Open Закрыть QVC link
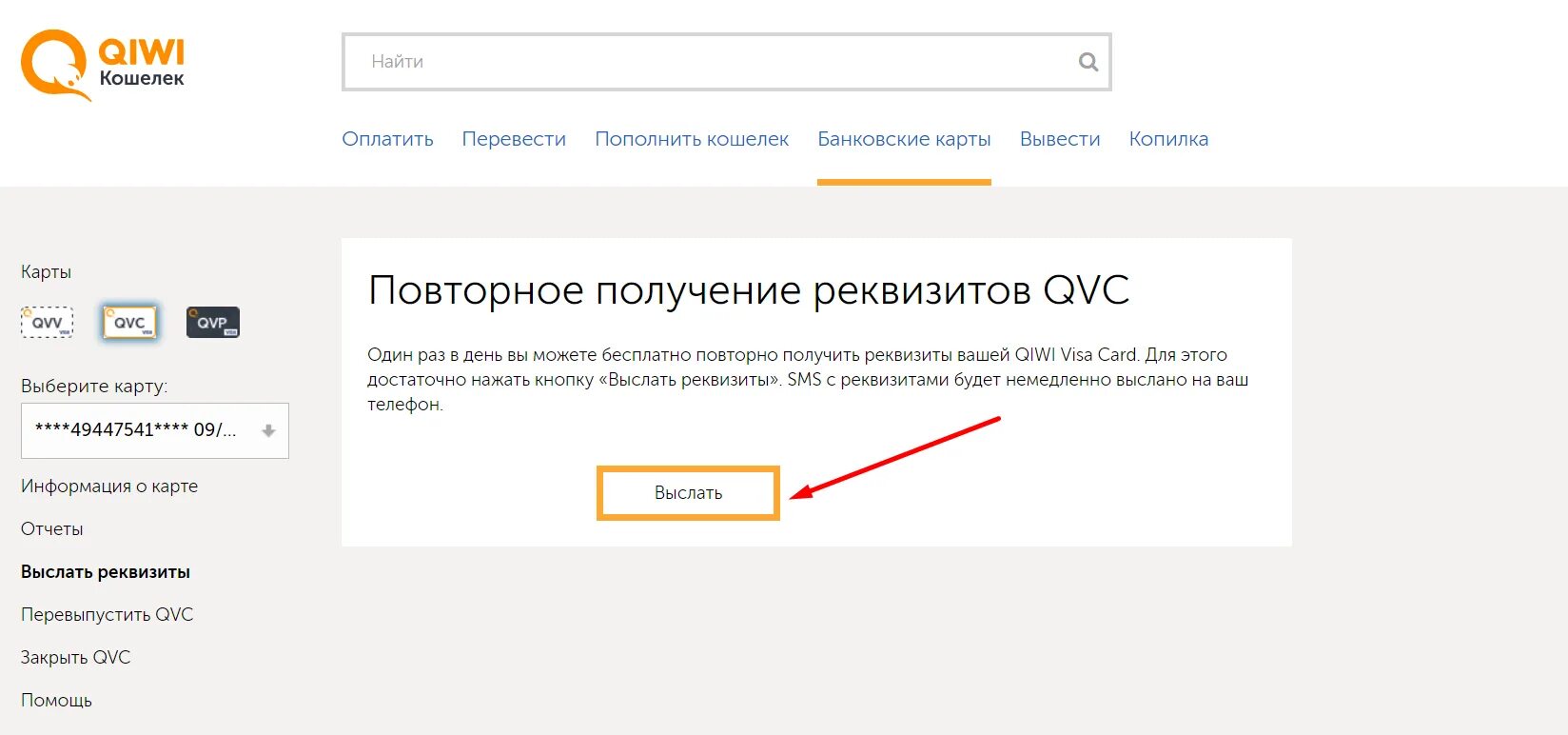 click(75, 657)
